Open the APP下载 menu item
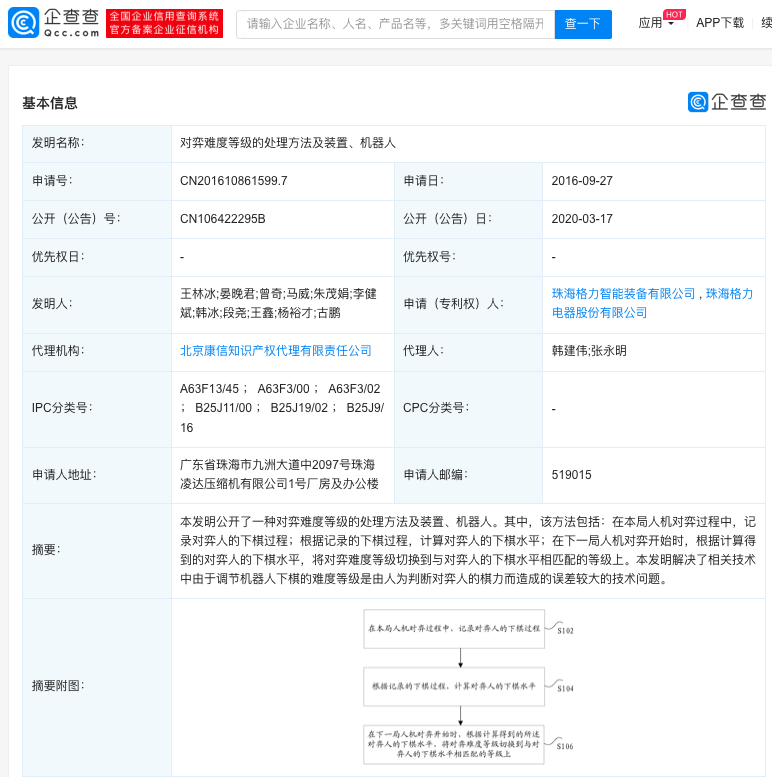The width and height of the screenshot is (772, 777). pos(719,23)
